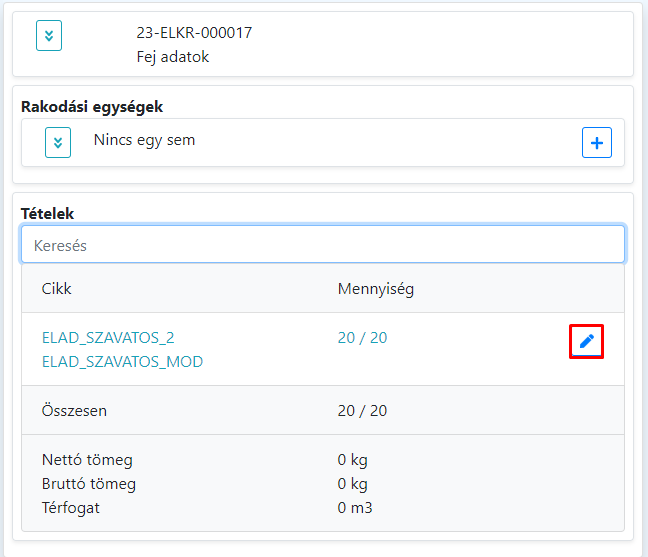Edit the ELAD_SZAVATOS_2 item with the pencil

(586, 342)
